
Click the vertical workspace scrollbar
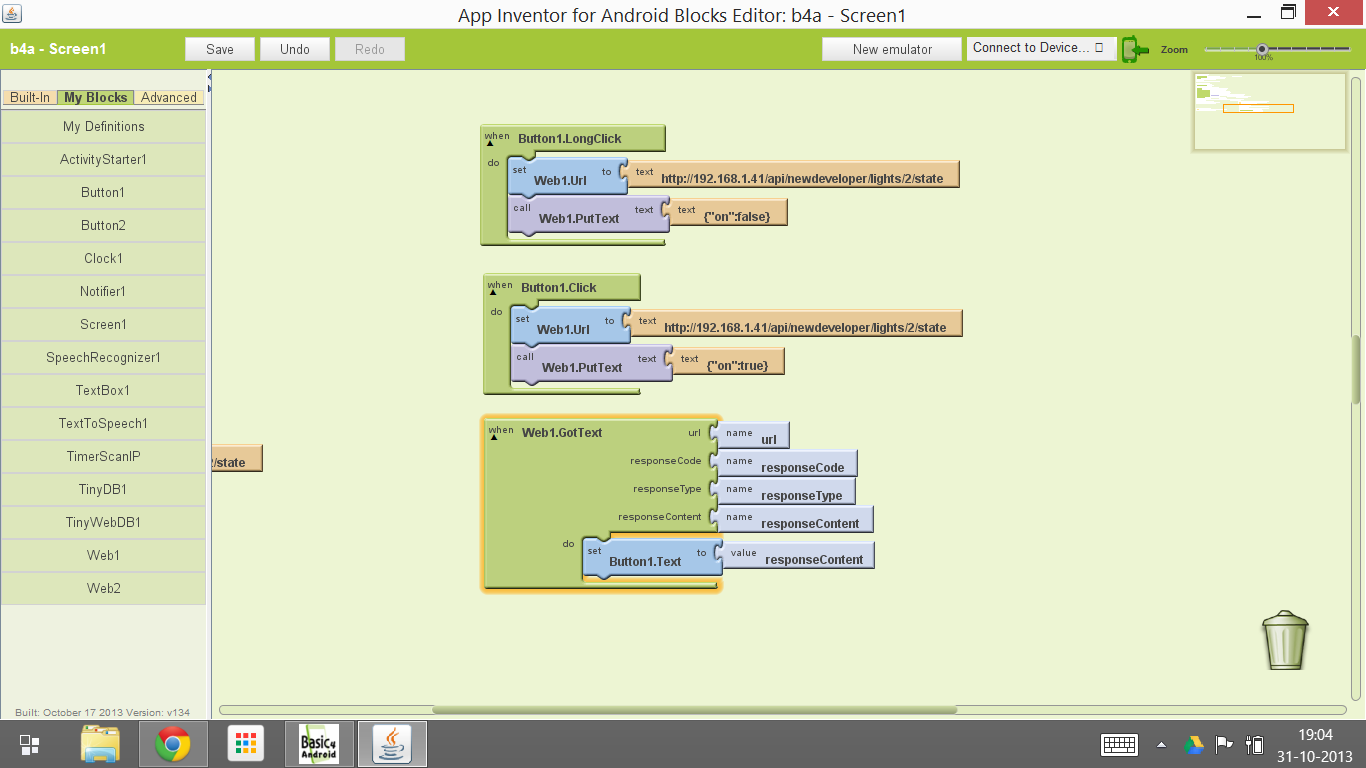tap(1357, 370)
